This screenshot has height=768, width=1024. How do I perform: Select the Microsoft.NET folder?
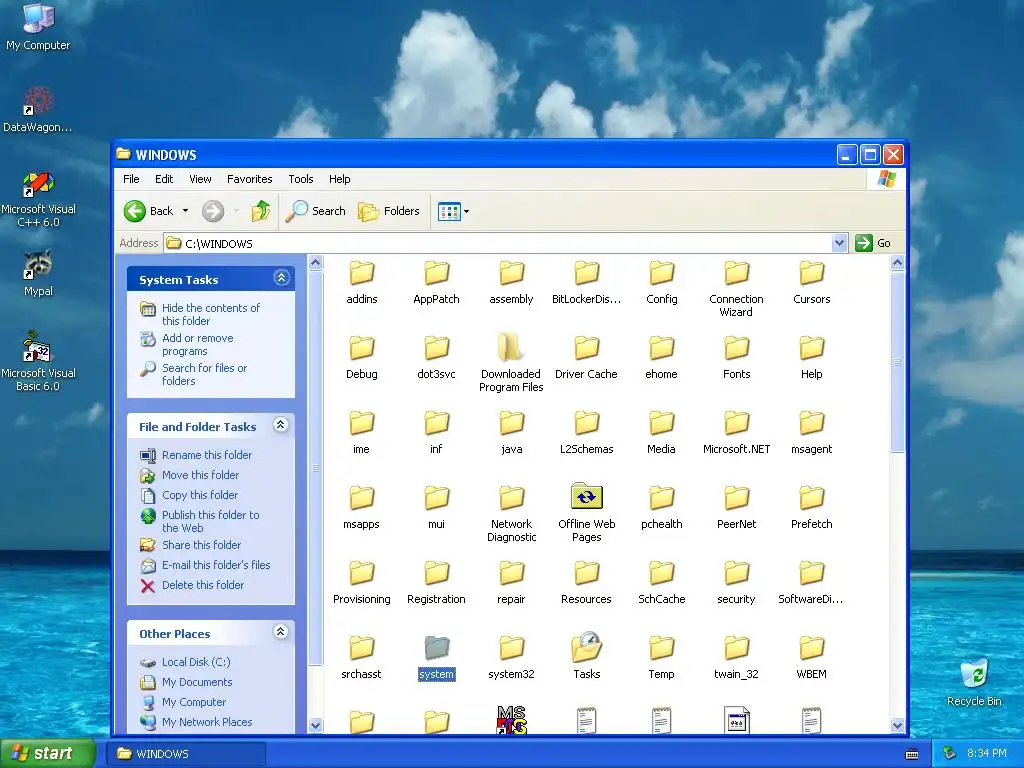click(737, 432)
